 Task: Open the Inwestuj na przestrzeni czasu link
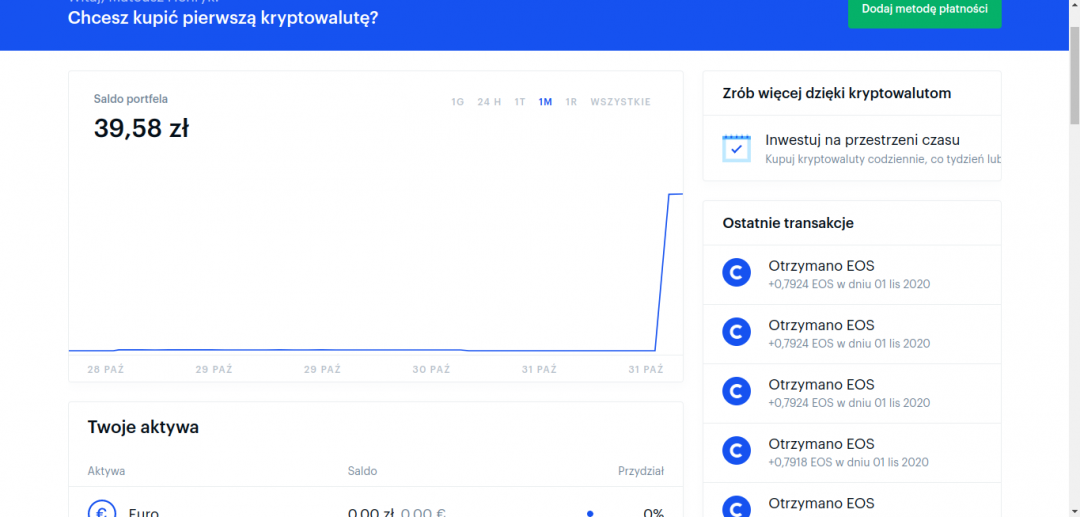(x=862, y=140)
